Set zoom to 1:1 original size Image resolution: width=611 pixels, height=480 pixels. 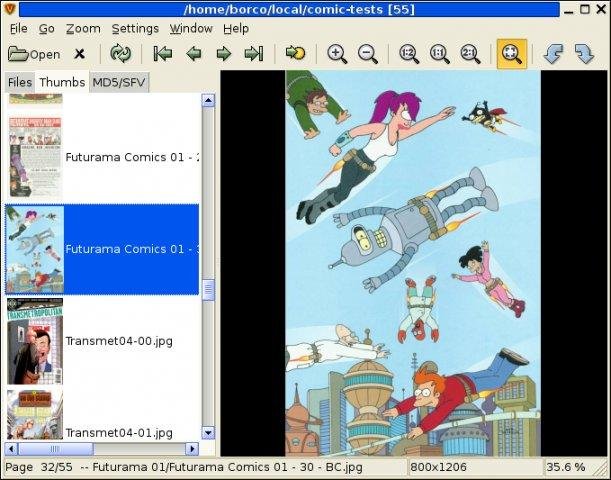[440, 54]
